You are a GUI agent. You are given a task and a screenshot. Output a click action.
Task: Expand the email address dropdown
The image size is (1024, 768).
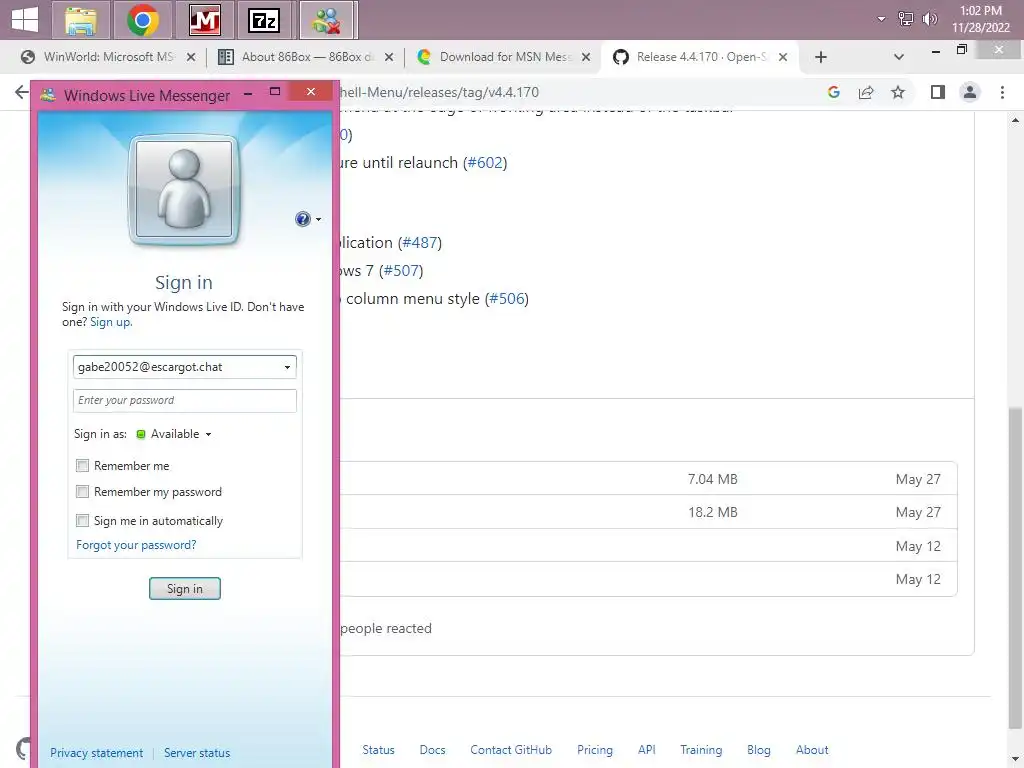pos(287,367)
